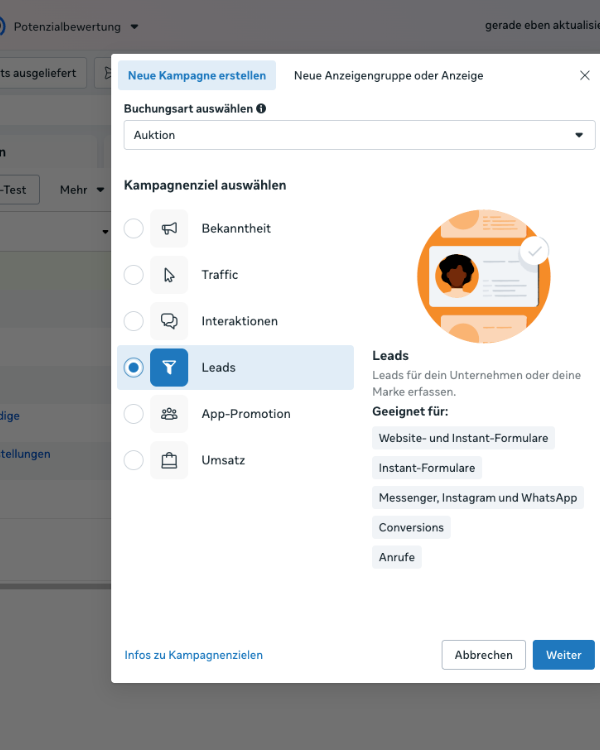Click the Traffic cursor icon
This screenshot has width=600, height=750.
tap(169, 275)
